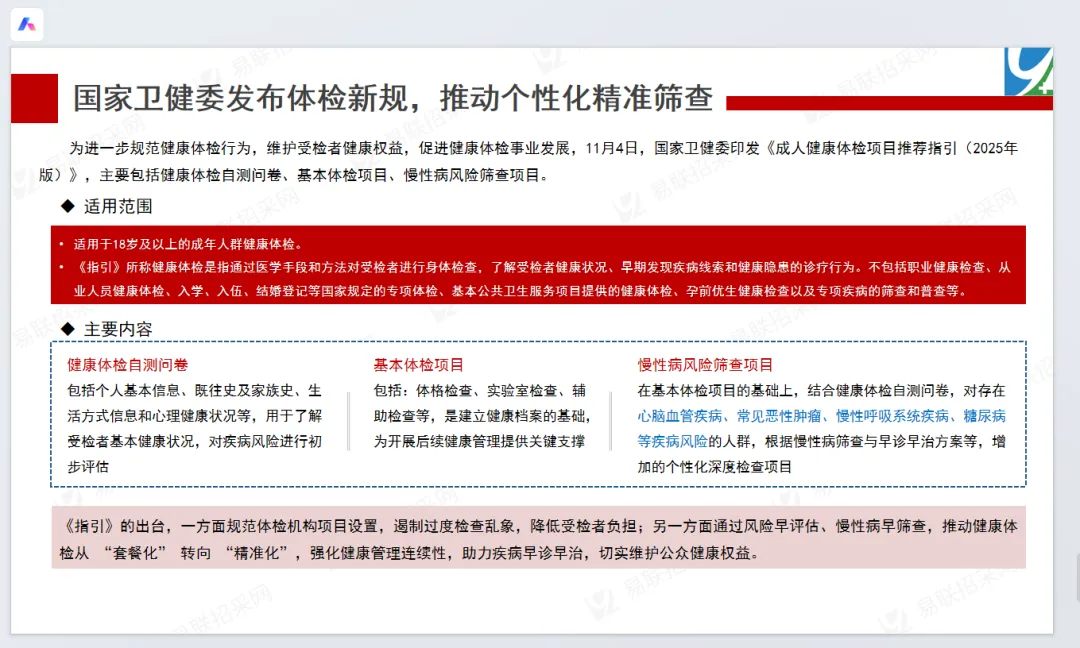Click the red bullet starting 《指引》所称健康体检
The width and height of the screenshot is (1080, 648).
[x=541, y=279]
